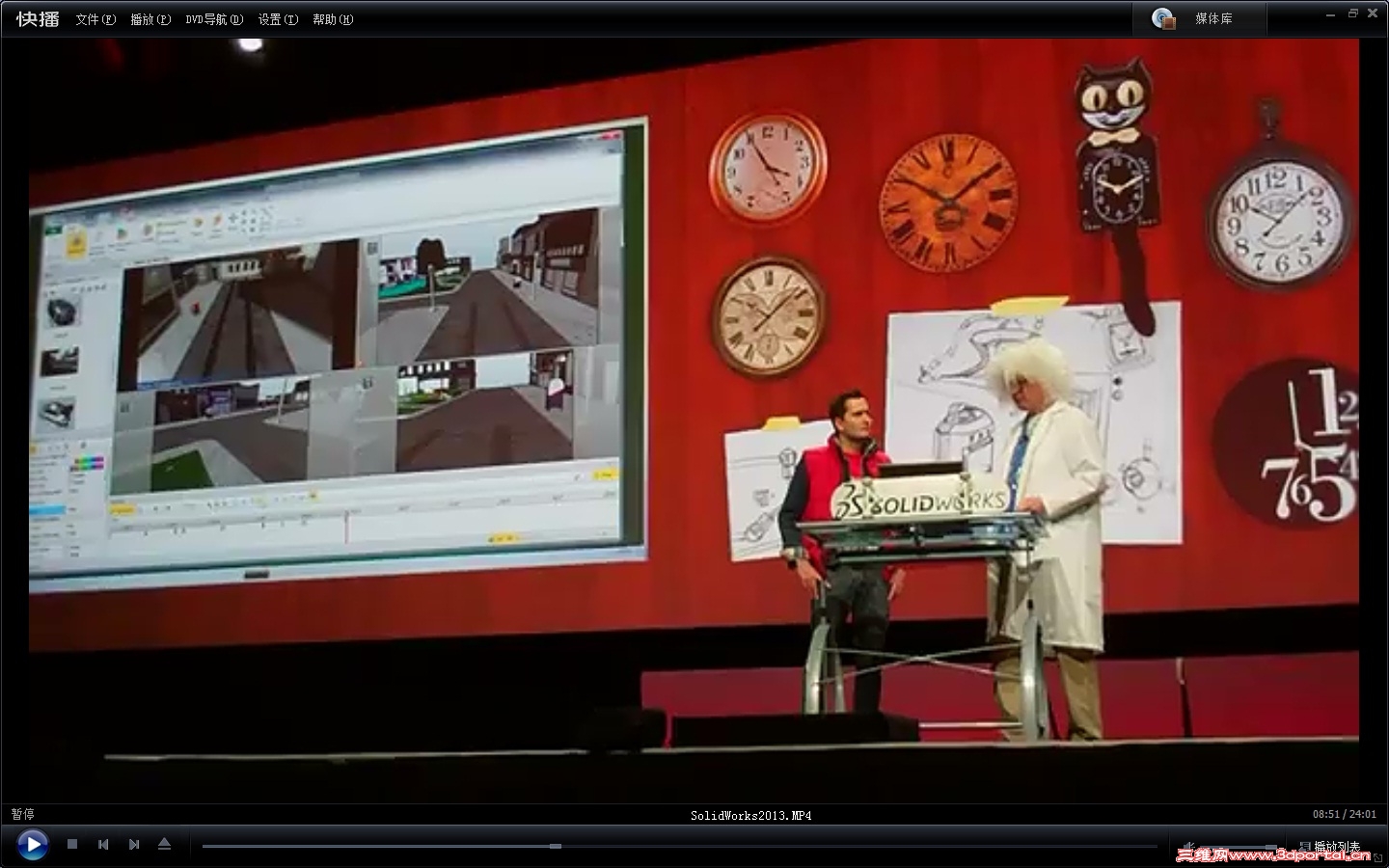Click the 快播 player logo
The width and height of the screenshot is (1389, 868).
[x=36, y=18]
